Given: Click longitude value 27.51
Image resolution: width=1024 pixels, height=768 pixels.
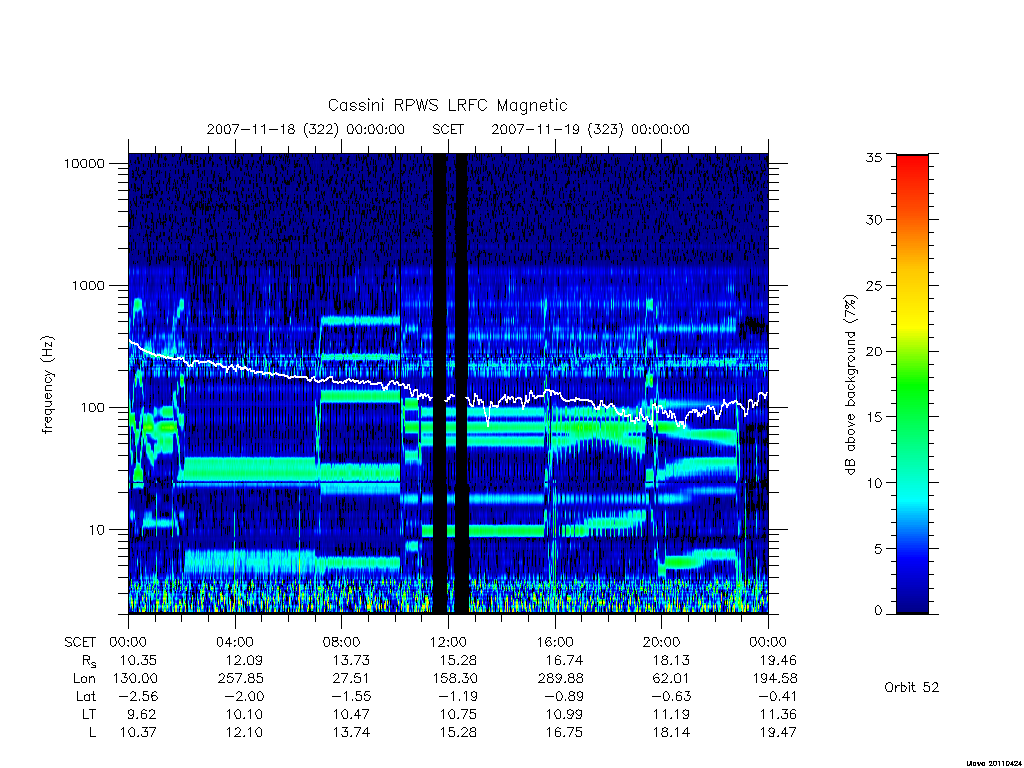Looking at the screenshot, I should click(351, 679).
